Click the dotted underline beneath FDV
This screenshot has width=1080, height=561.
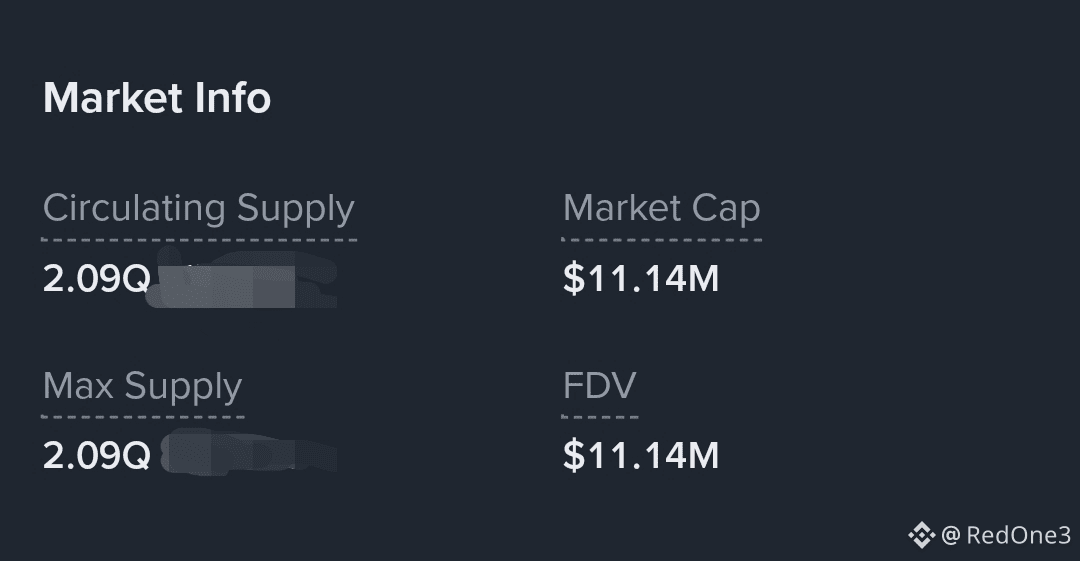point(599,416)
